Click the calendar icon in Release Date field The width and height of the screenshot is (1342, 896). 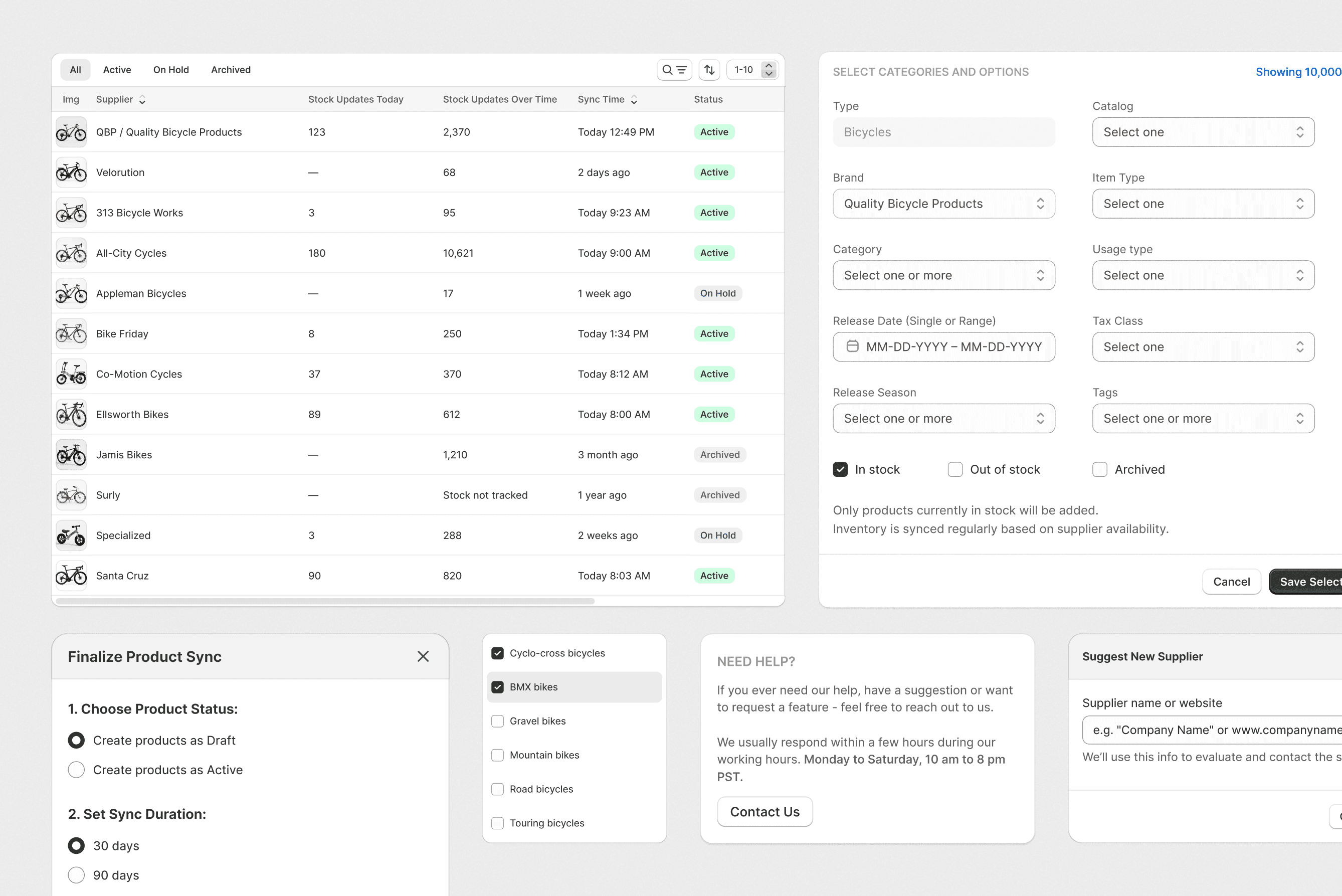coord(852,346)
